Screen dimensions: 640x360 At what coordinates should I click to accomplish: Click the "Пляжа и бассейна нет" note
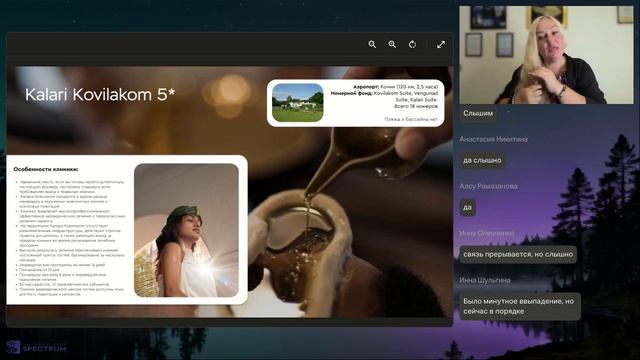[x=411, y=119]
